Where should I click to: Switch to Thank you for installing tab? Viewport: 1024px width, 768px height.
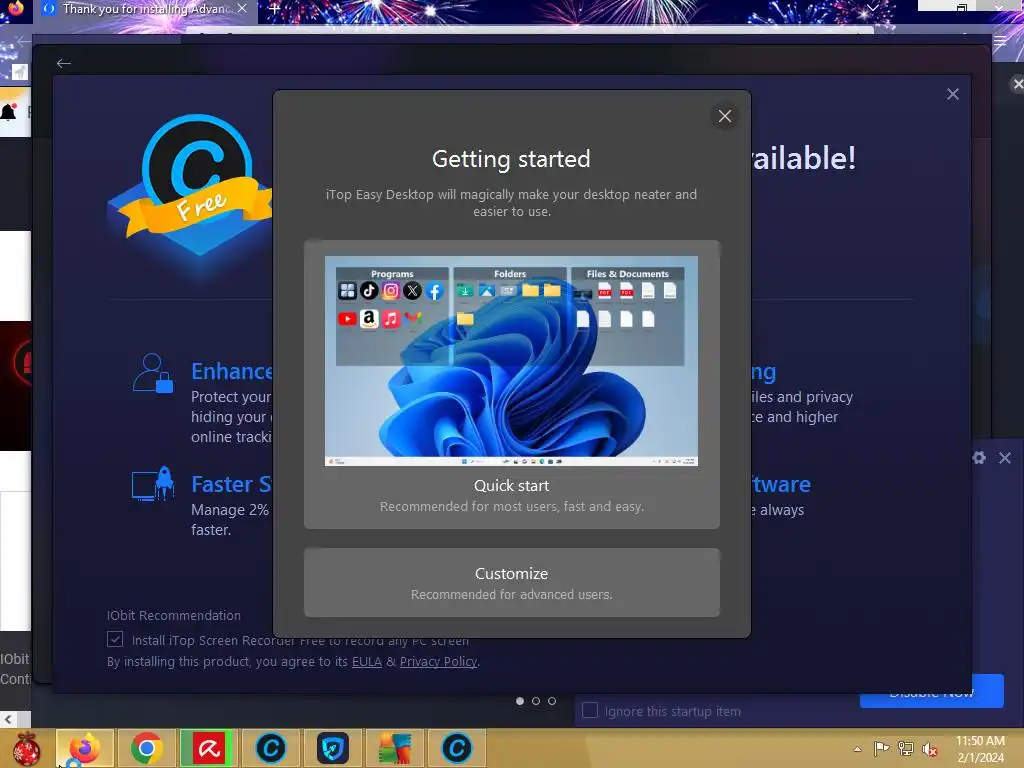coord(145,9)
